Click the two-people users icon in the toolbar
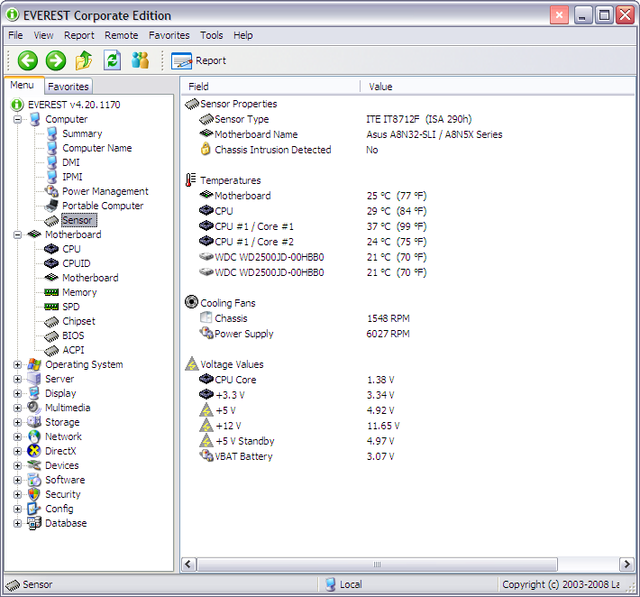Screen dimensions: 640x597 click(140, 60)
